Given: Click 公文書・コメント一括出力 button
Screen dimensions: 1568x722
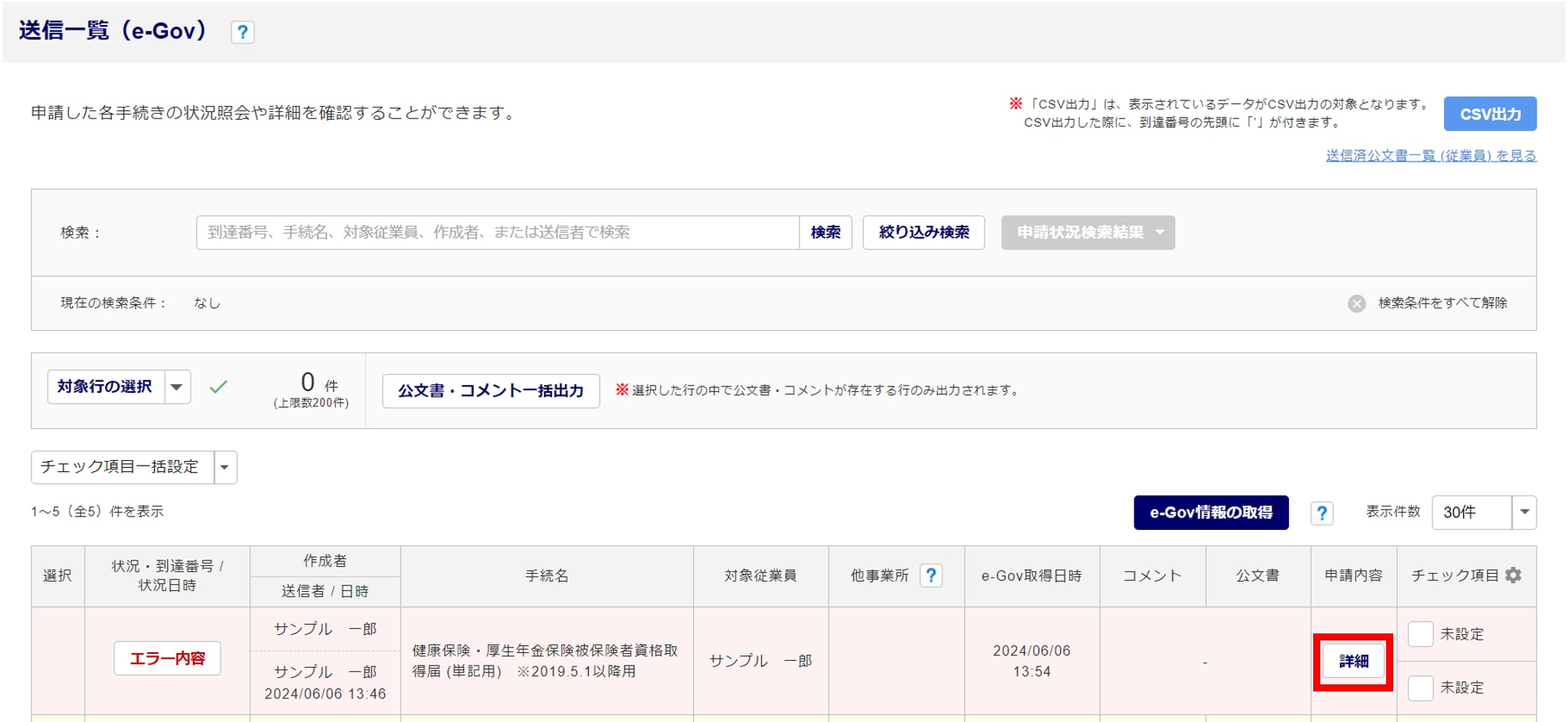Looking at the screenshot, I should 491,391.
